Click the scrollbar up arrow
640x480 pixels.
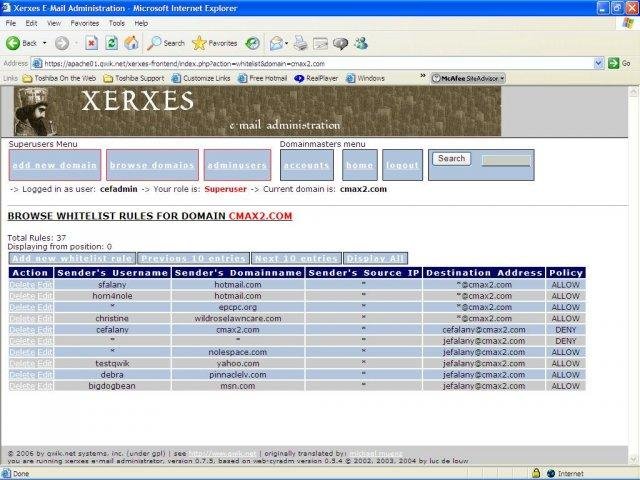[x=633, y=91]
